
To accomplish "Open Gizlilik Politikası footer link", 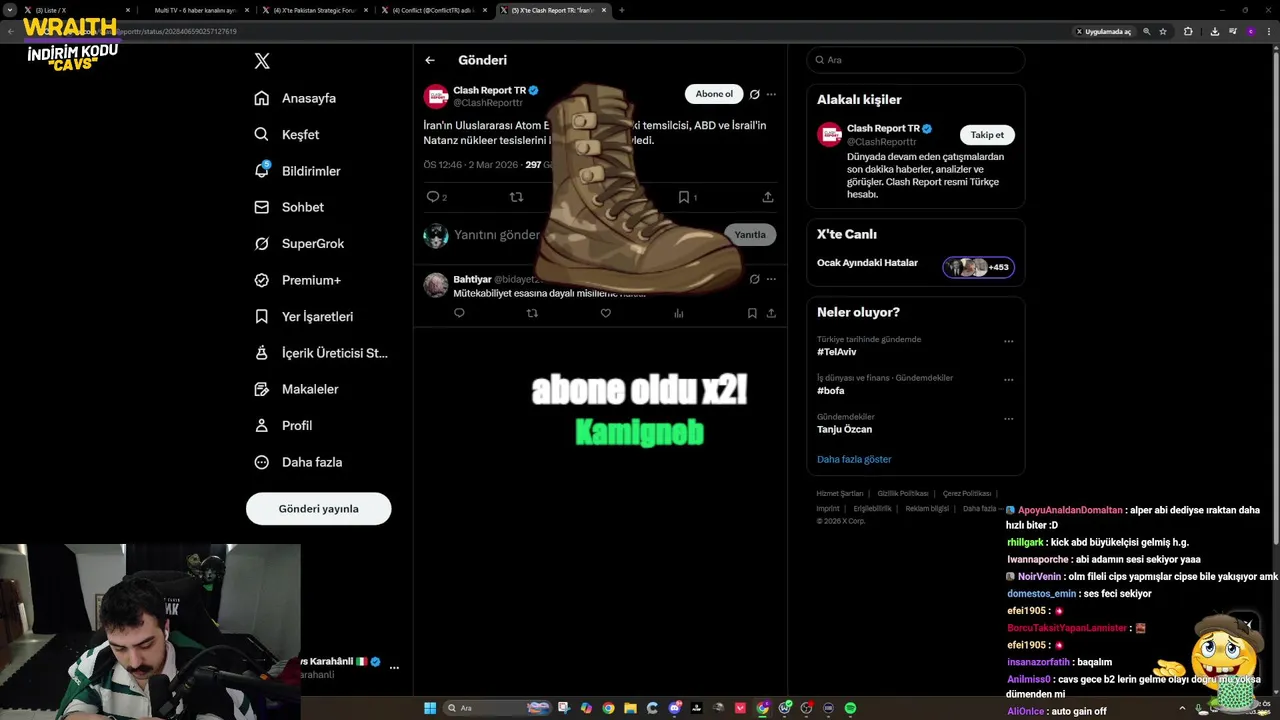I will [x=902, y=493].
